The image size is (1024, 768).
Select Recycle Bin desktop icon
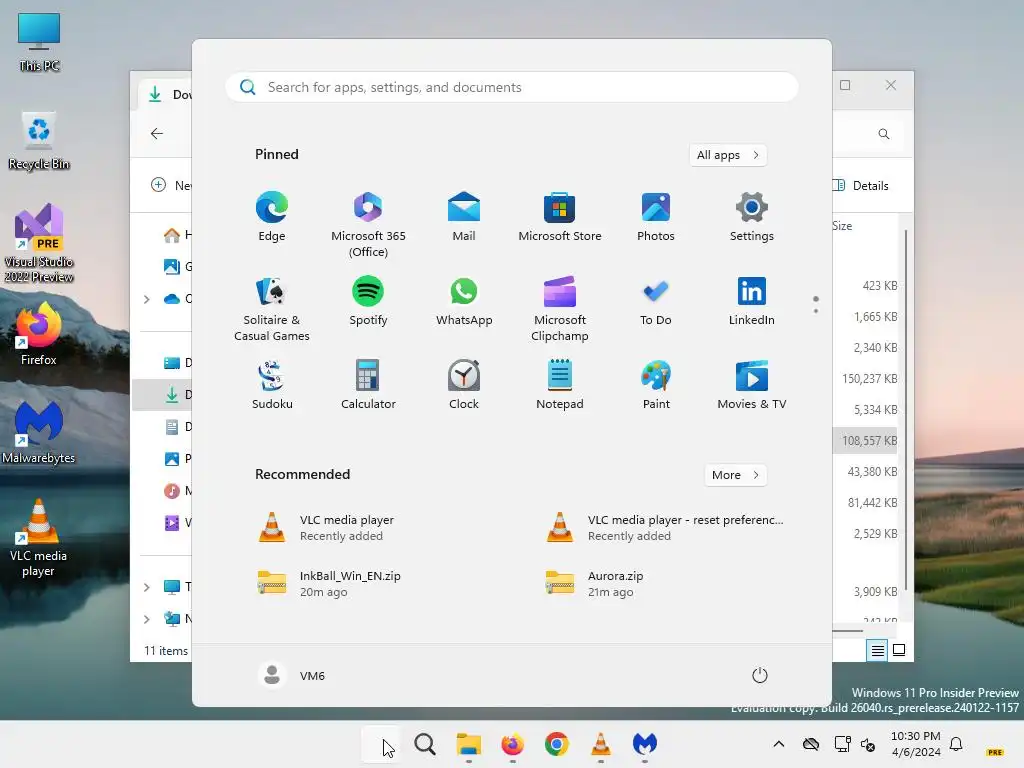39,141
